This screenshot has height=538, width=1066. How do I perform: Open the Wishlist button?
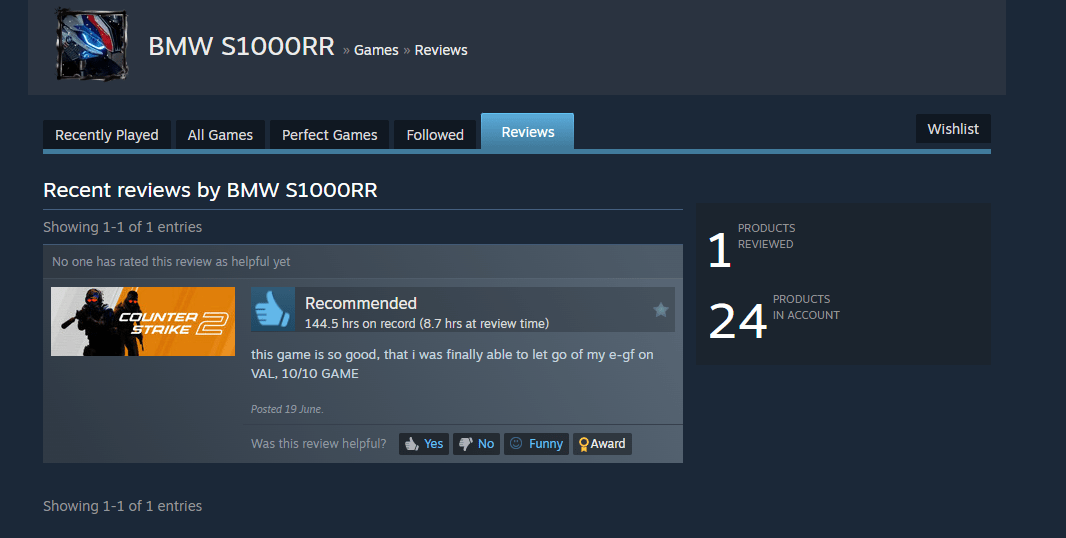coord(953,129)
